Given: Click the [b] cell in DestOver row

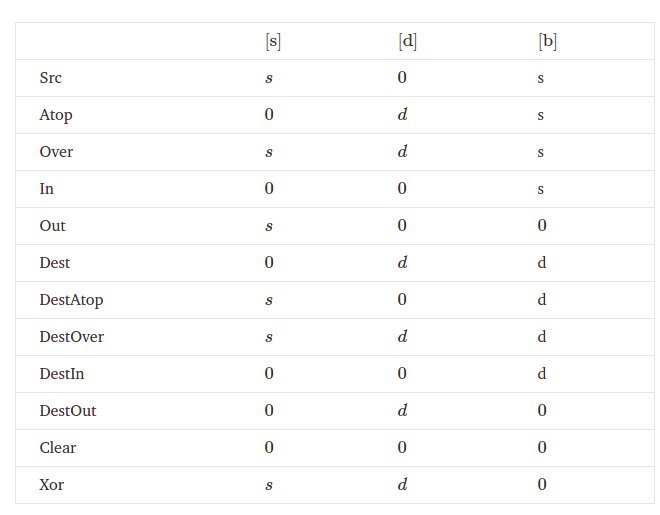Looking at the screenshot, I should coord(542,337).
